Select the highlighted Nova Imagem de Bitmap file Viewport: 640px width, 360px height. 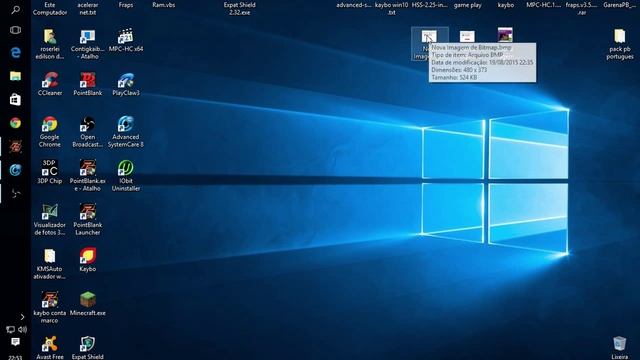tap(429, 43)
